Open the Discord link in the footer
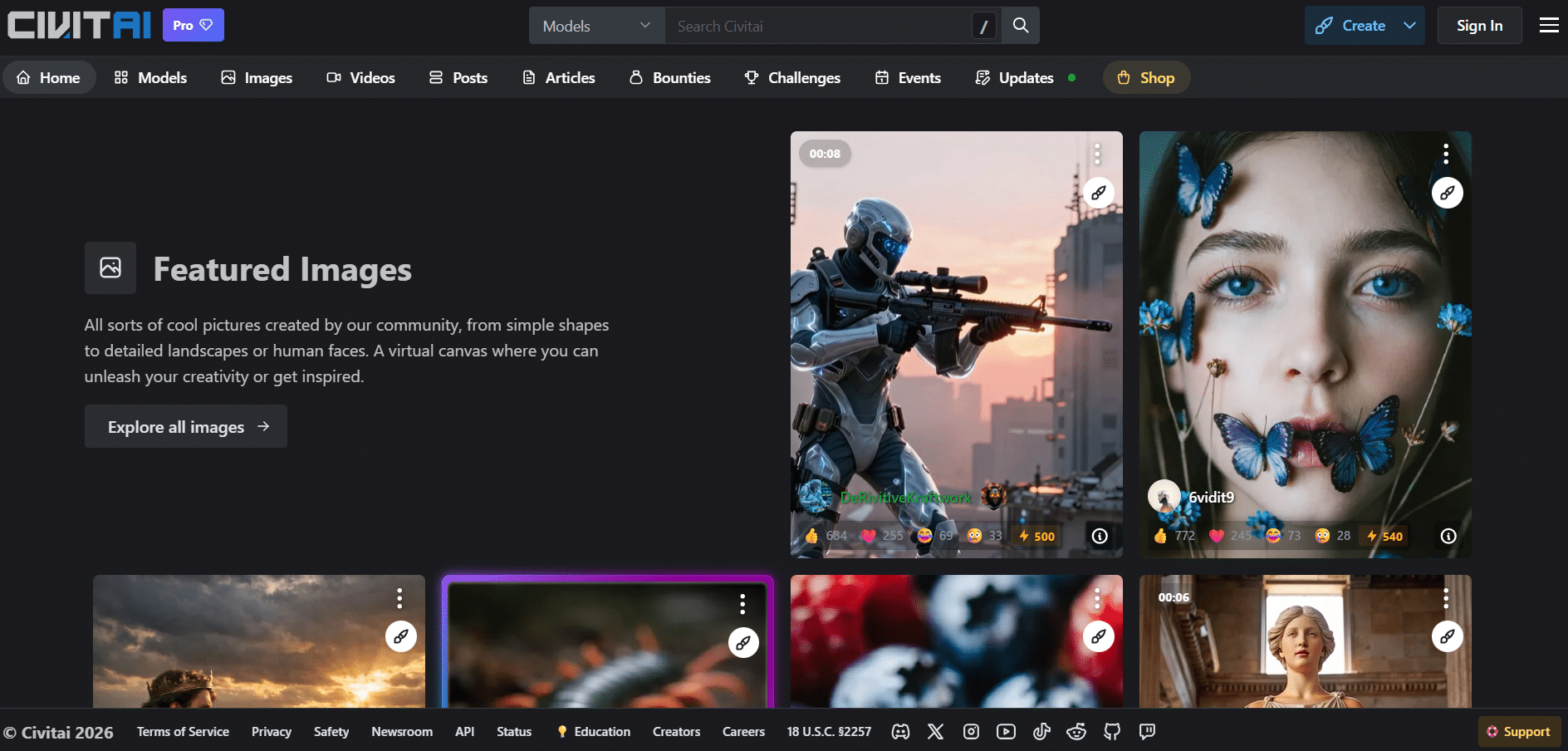This screenshot has height=751, width=1568. click(x=900, y=732)
